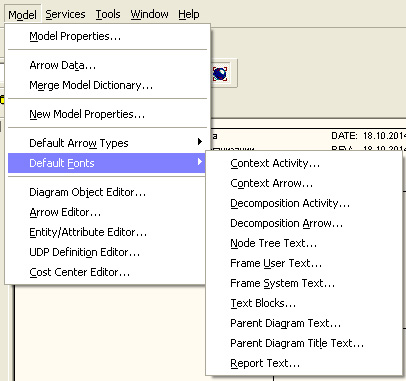
Task: Select Decomposition Activity... font
Action: point(304,203)
